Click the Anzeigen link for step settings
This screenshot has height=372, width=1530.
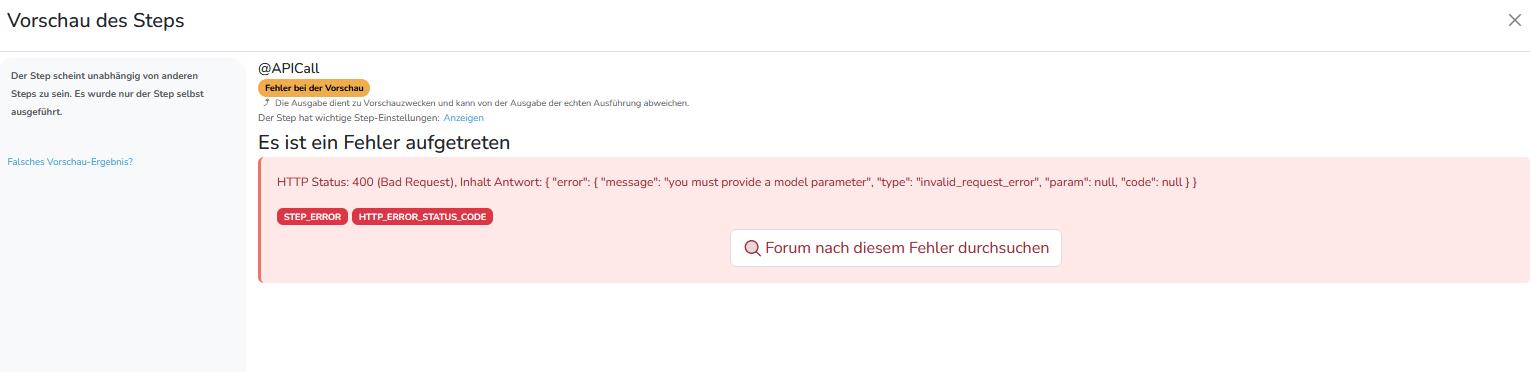tap(463, 118)
